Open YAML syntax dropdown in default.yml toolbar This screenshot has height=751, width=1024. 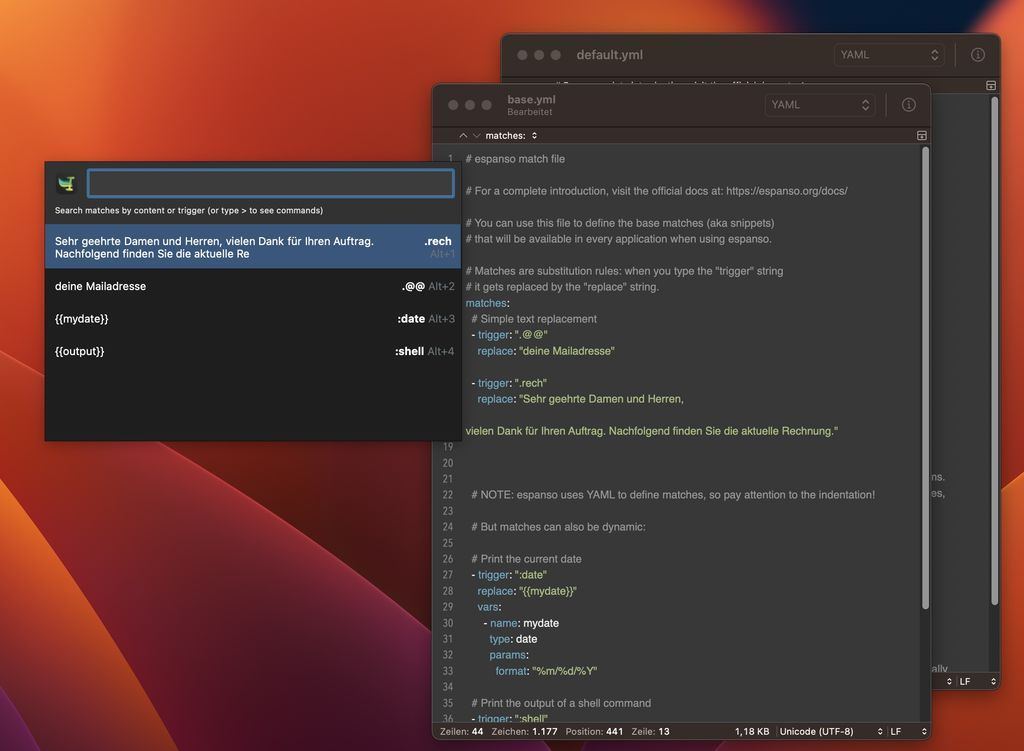[889, 55]
